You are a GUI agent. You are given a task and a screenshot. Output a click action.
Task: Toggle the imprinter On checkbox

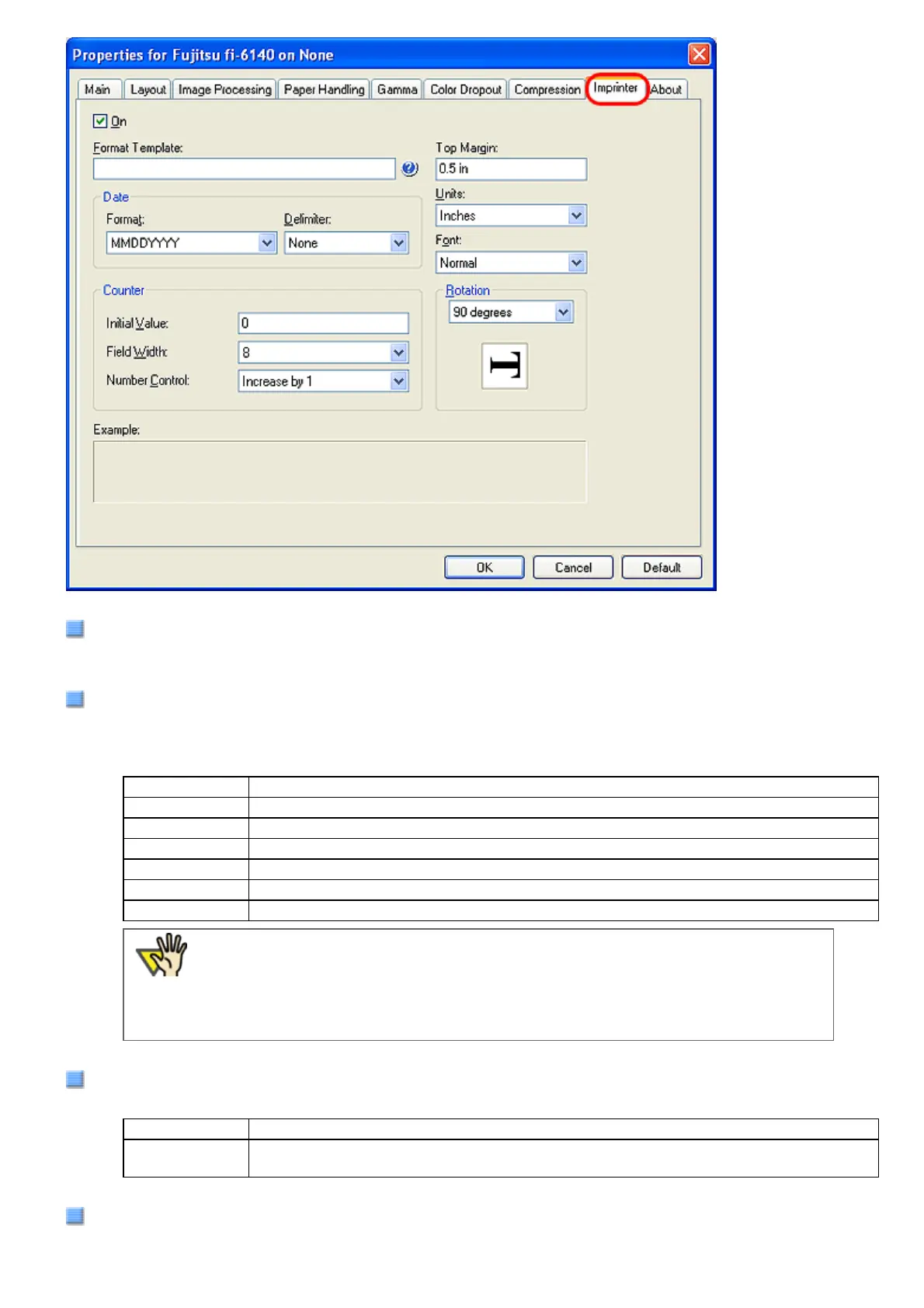tap(100, 121)
